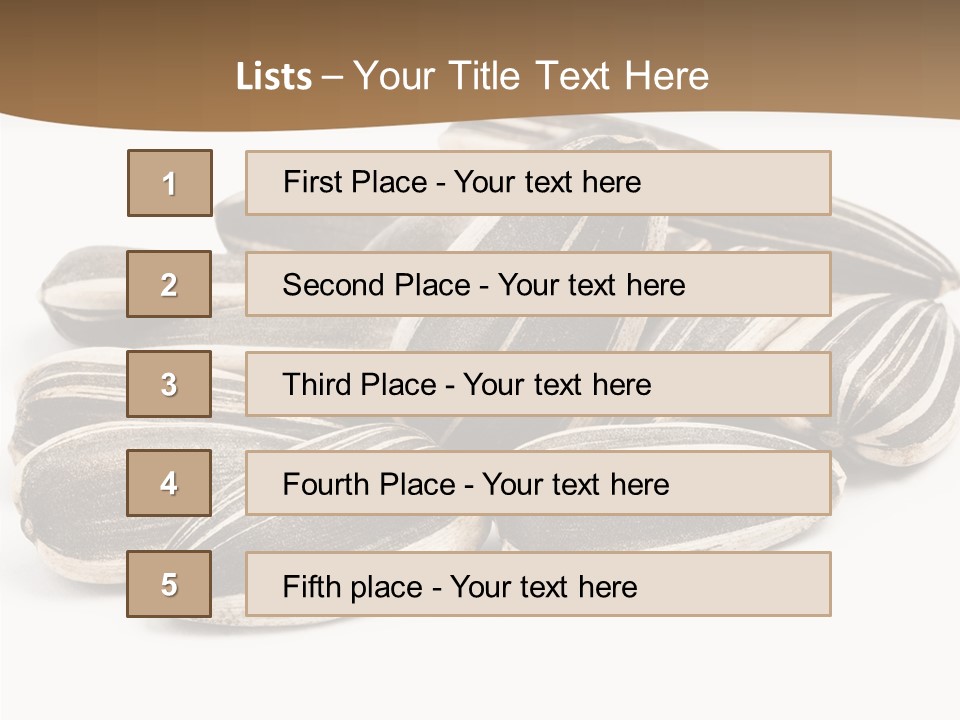Click the Your Title Text Here heading
Screen dimensions: 960x720
[531, 76]
